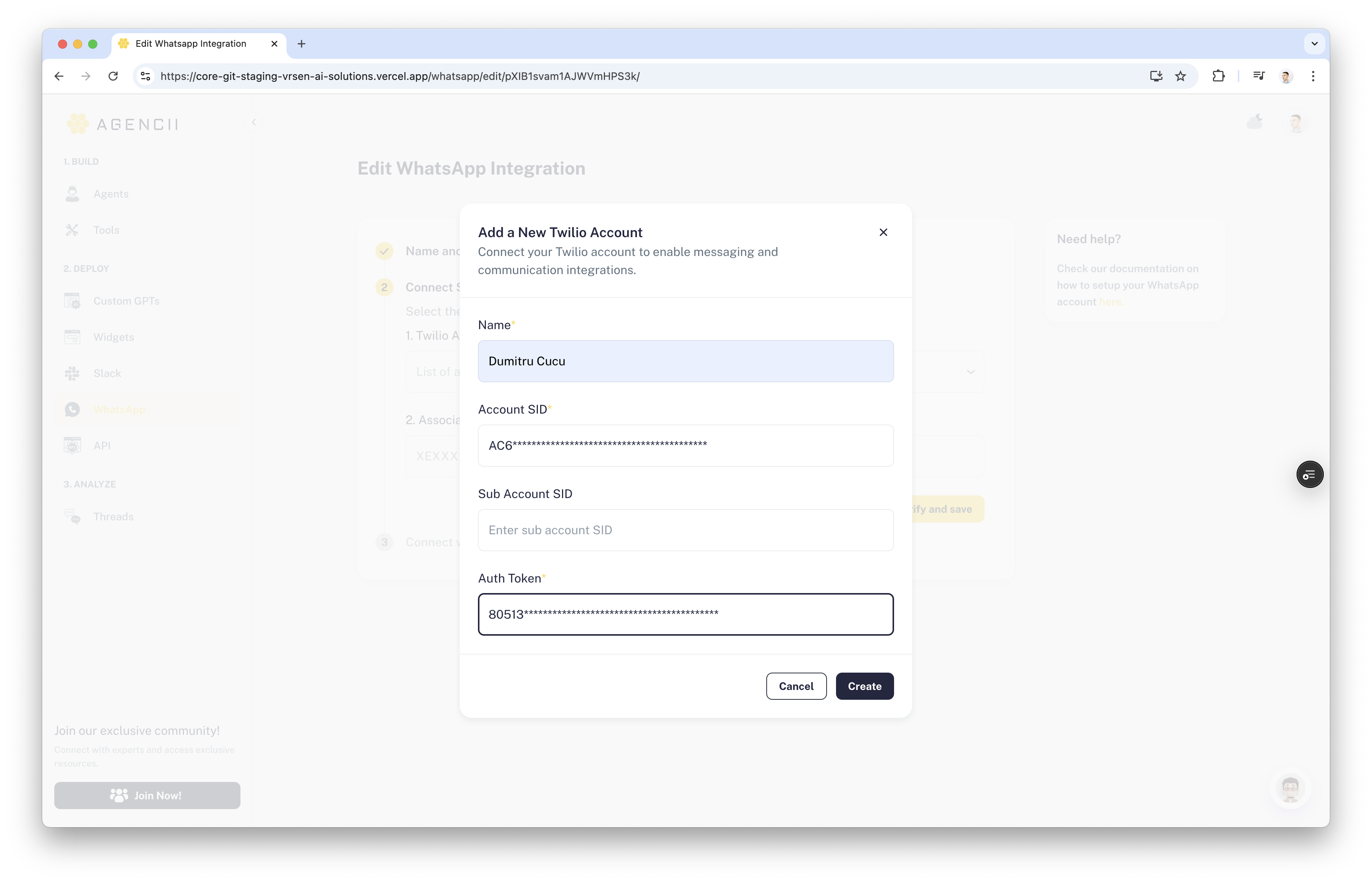Select the Edit Whatsapp Integration tab

pos(191,44)
